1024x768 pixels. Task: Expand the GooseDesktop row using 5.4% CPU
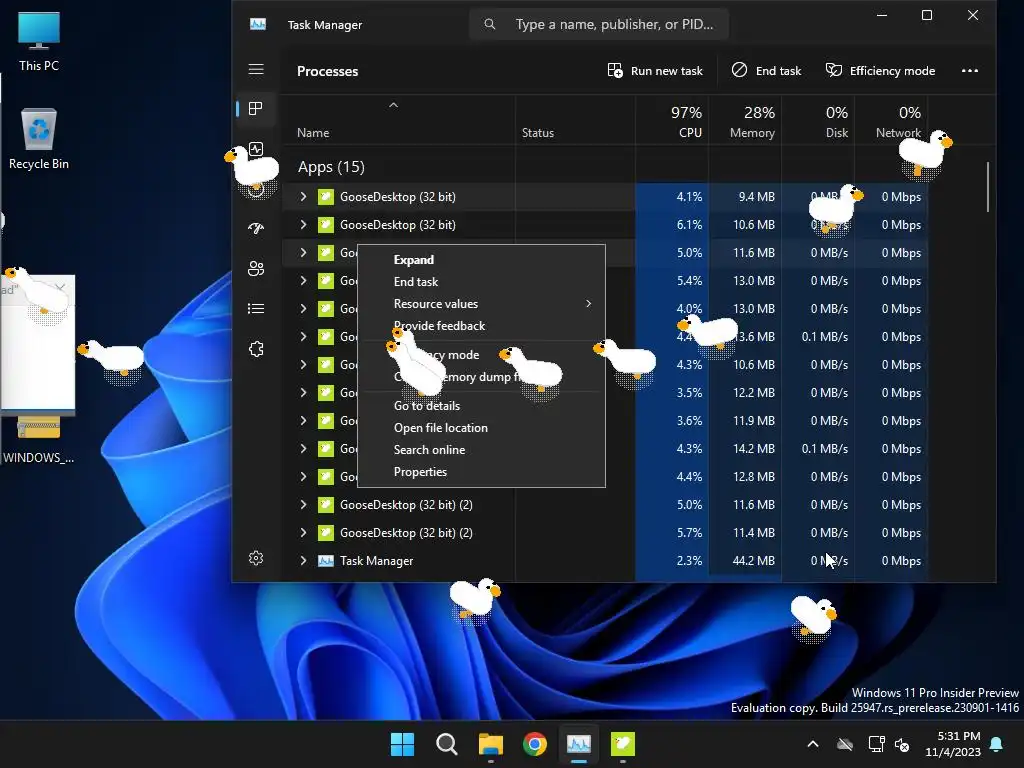click(303, 281)
